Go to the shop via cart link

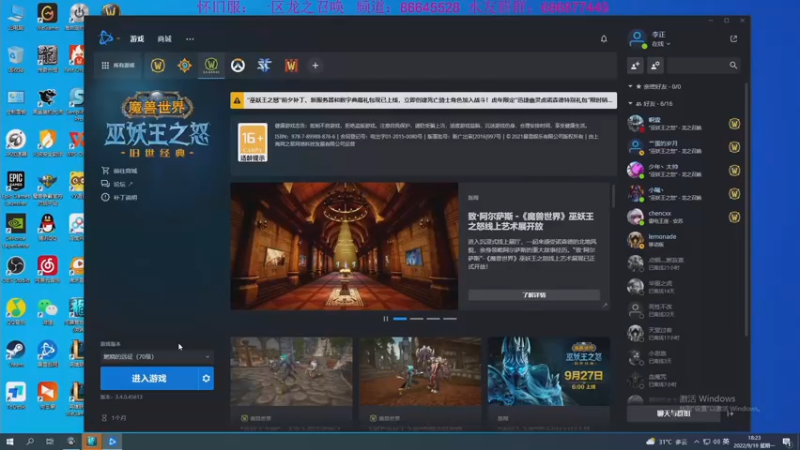[119, 170]
